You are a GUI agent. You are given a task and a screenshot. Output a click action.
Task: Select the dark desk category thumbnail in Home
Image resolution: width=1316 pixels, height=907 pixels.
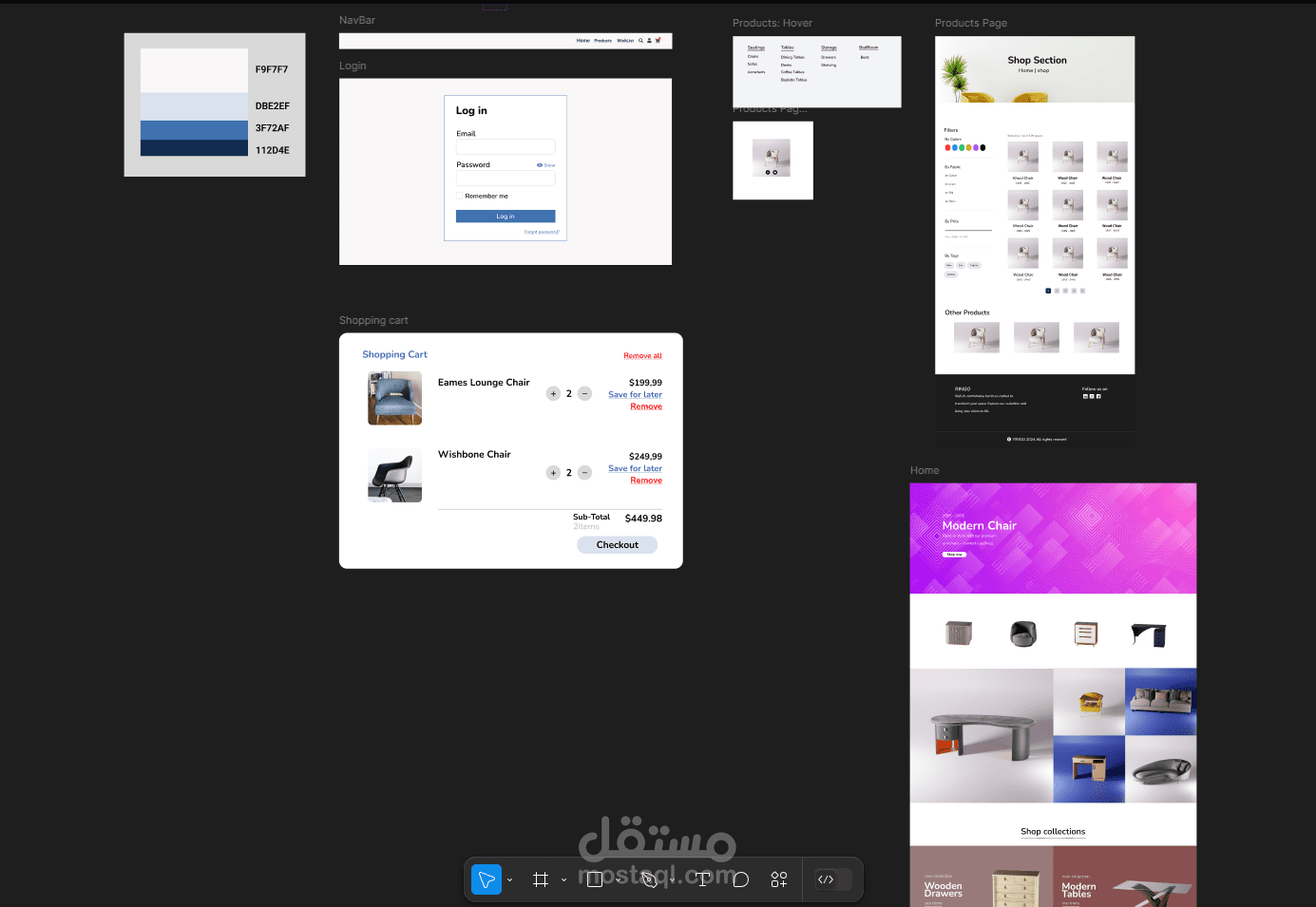click(1149, 634)
